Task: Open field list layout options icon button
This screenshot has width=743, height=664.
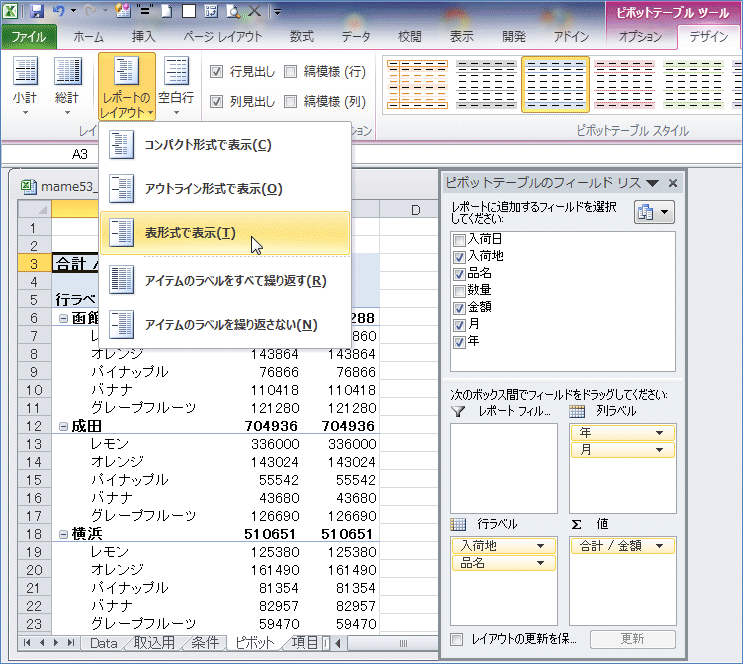Action: tap(654, 212)
